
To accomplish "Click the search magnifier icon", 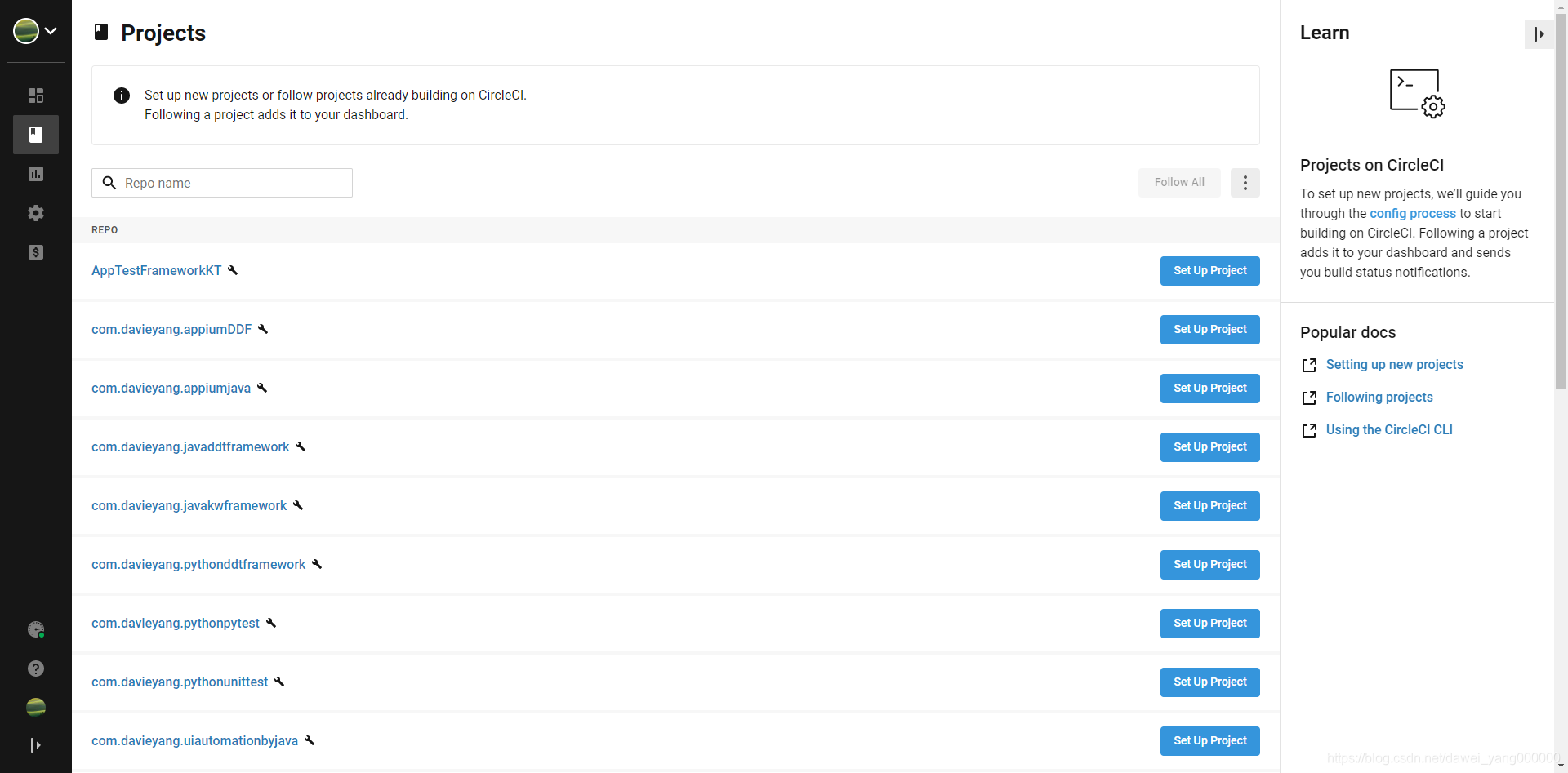I will click(109, 183).
